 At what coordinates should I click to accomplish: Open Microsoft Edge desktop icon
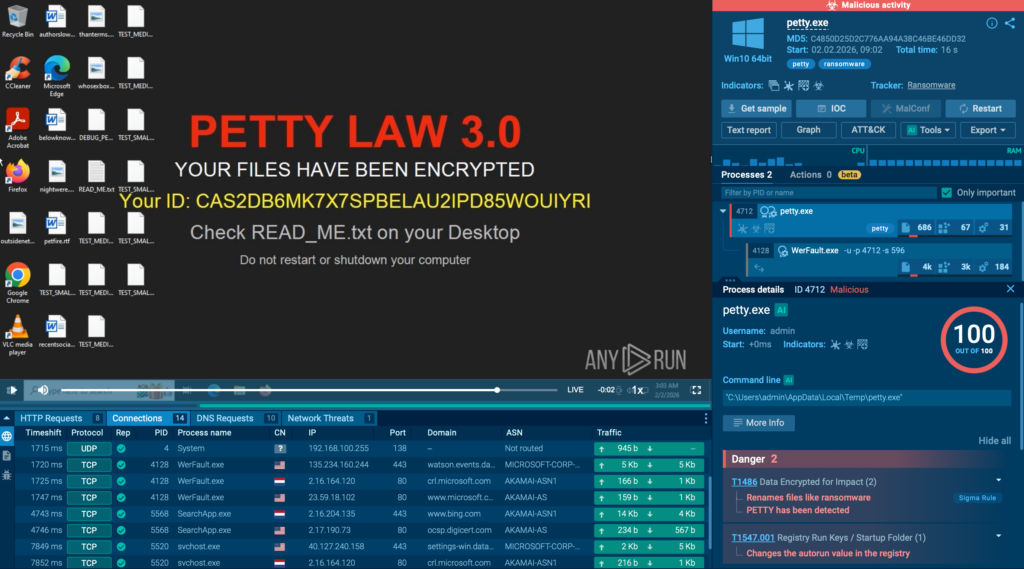[57, 76]
